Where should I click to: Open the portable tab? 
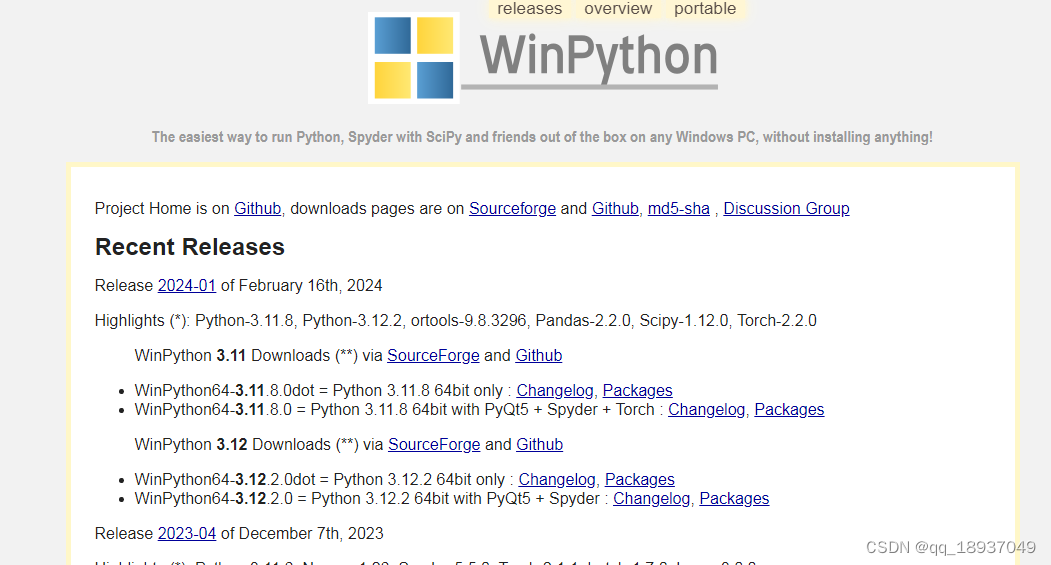pyautogui.click(x=704, y=9)
